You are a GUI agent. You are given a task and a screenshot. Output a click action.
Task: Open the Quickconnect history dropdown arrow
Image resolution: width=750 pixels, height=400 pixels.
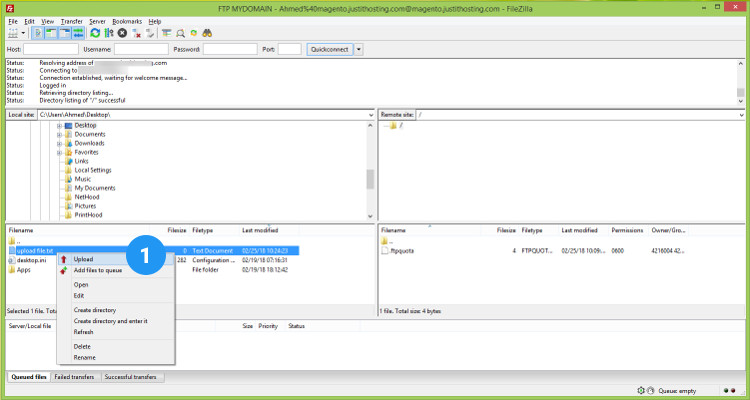(x=359, y=49)
